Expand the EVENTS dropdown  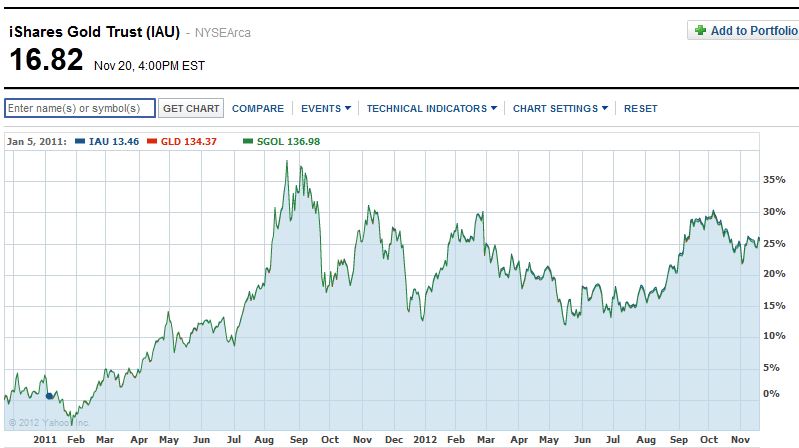pyautogui.click(x=326, y=109)
